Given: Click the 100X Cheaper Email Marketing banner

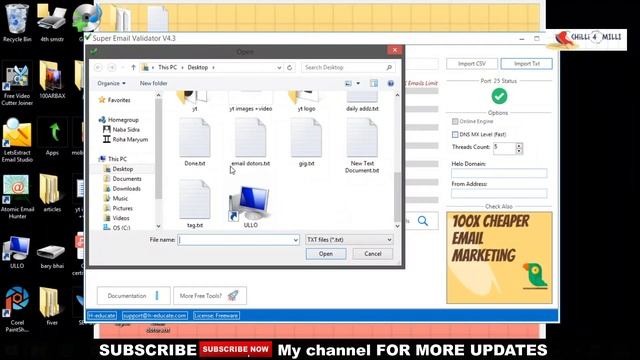Looking at the screenshot, I should tap(499, 258).
